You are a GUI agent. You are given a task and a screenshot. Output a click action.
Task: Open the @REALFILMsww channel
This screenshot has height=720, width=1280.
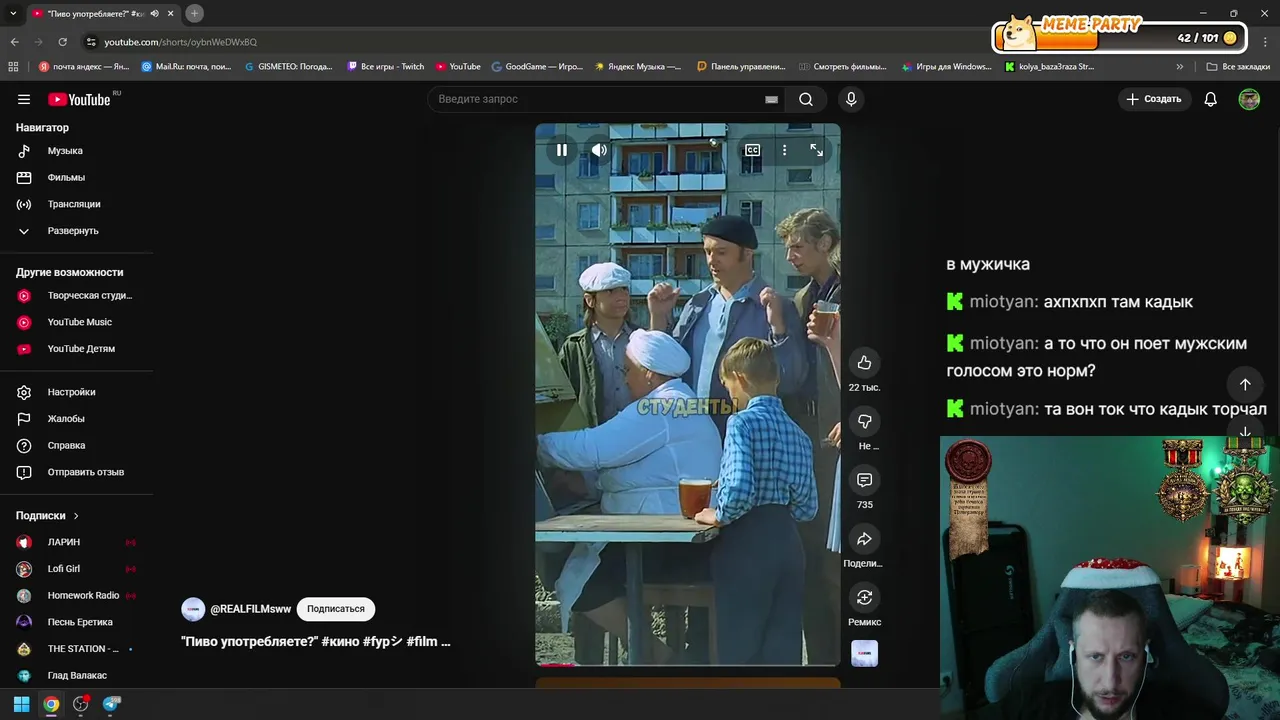tap(250, 609)
